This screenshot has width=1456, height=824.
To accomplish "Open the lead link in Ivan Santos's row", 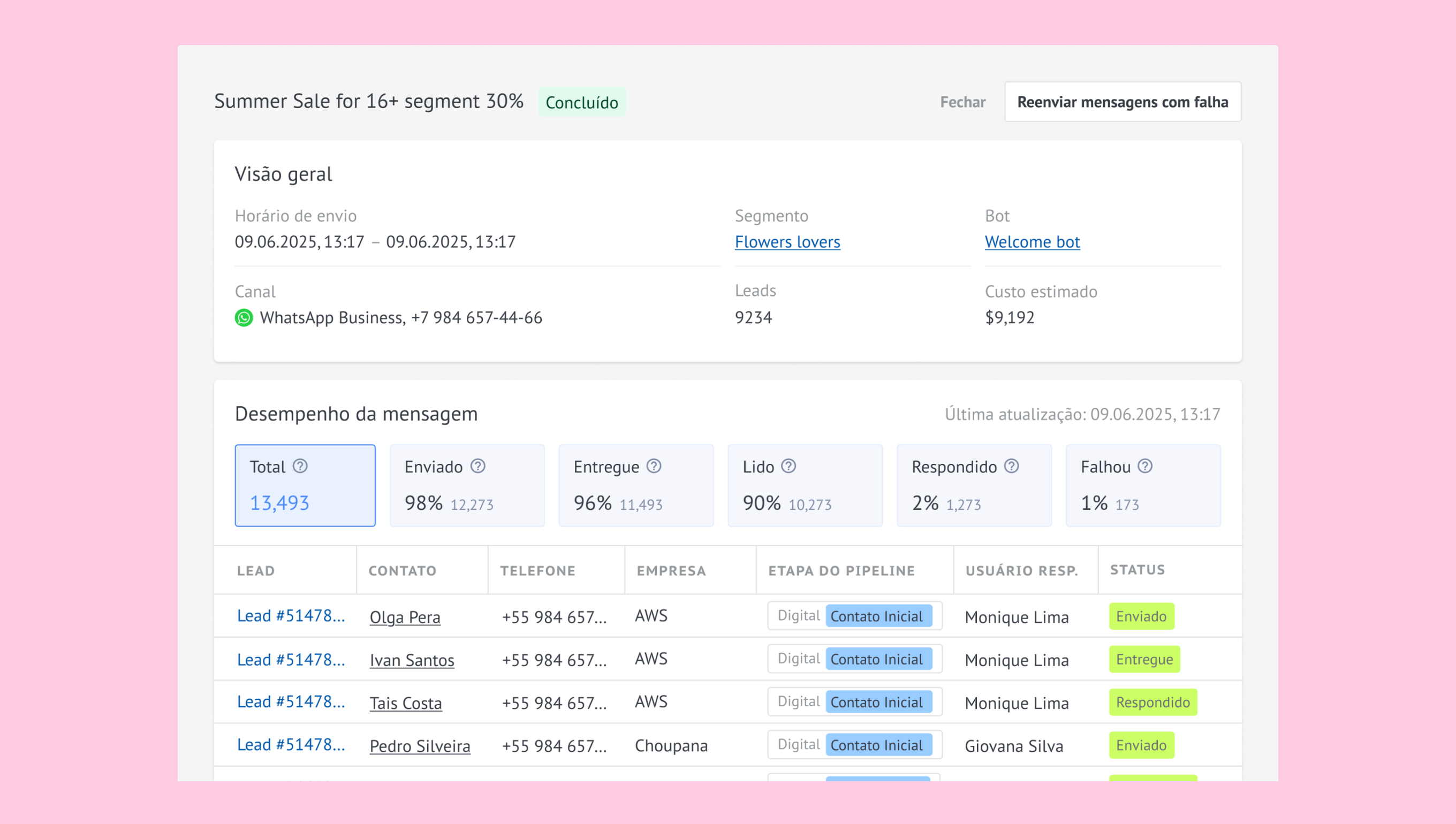I will click(x=291, y=659).
